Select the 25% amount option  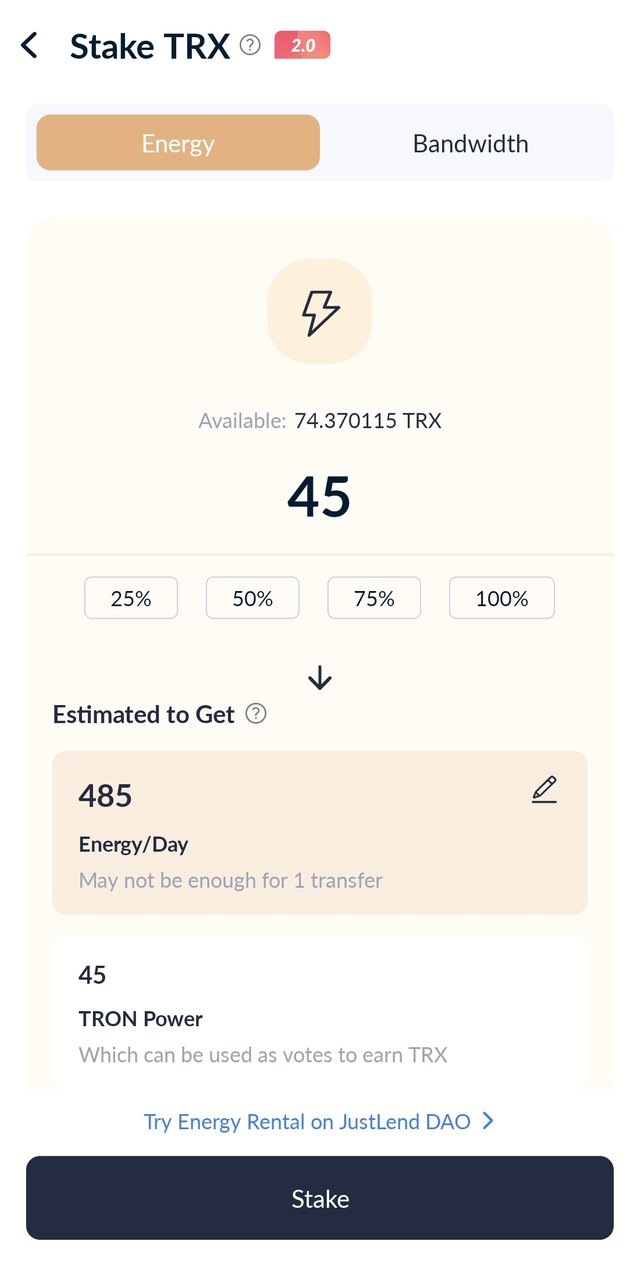tap(131, 598)
